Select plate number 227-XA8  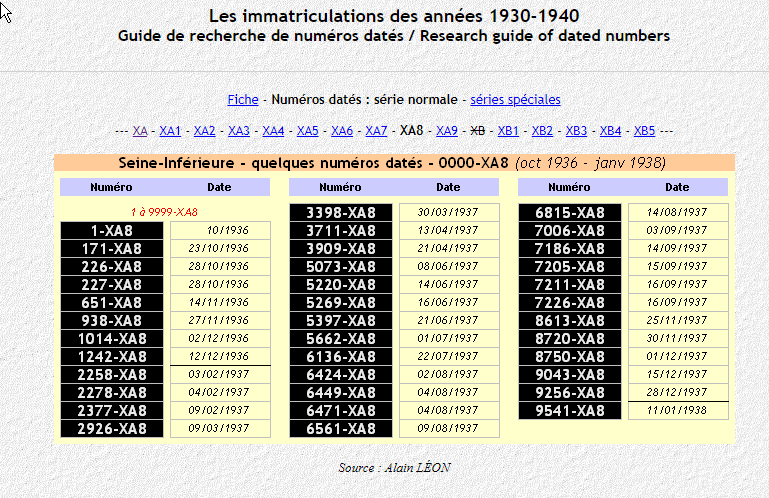pos(112,285)
